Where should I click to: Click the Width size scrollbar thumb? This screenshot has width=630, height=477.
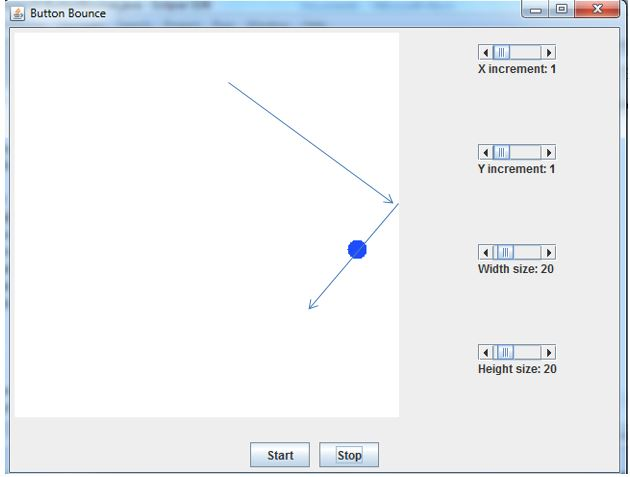[505, 252]
